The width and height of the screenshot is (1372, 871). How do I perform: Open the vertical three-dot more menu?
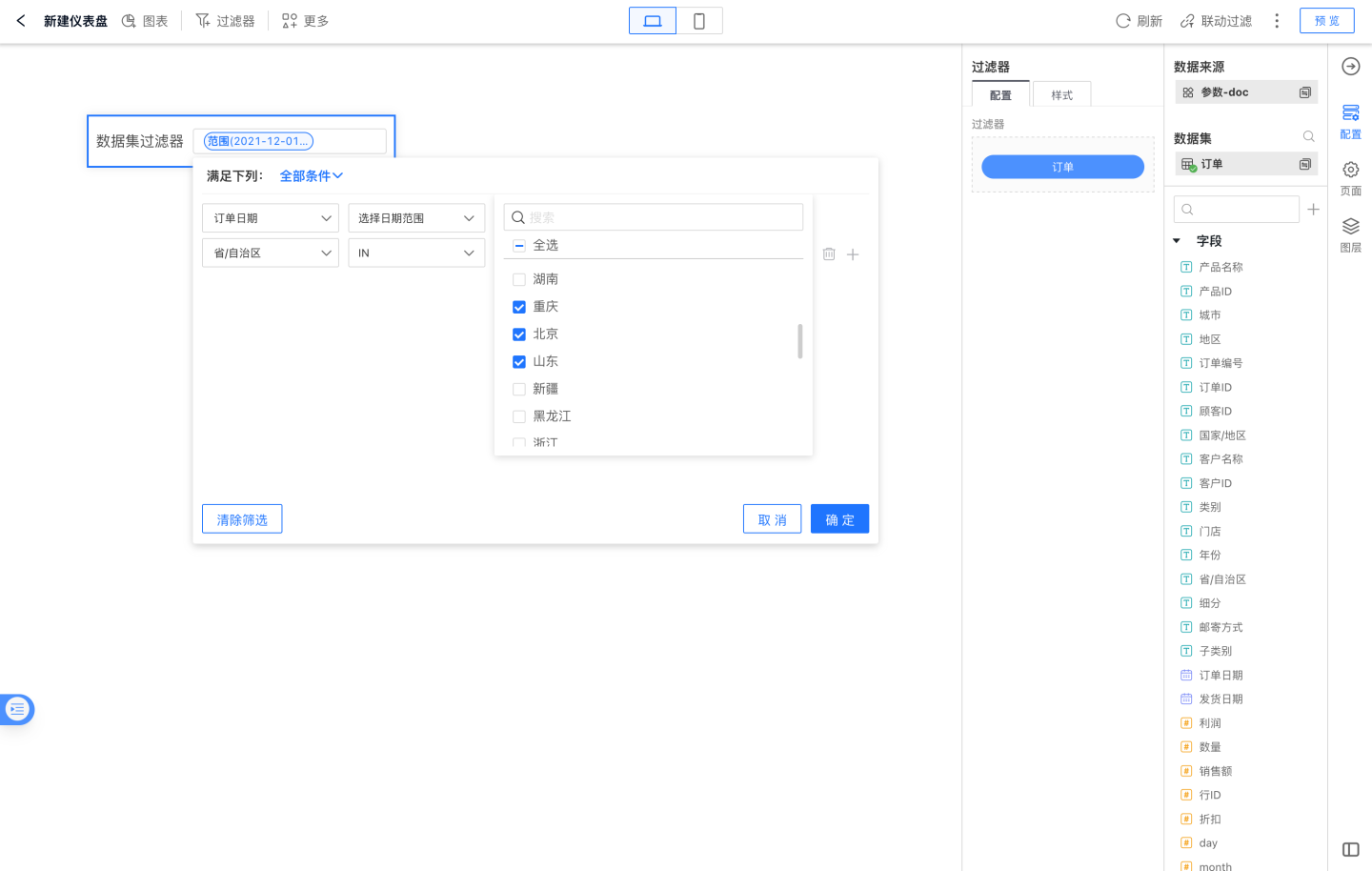coord(1277,21)
